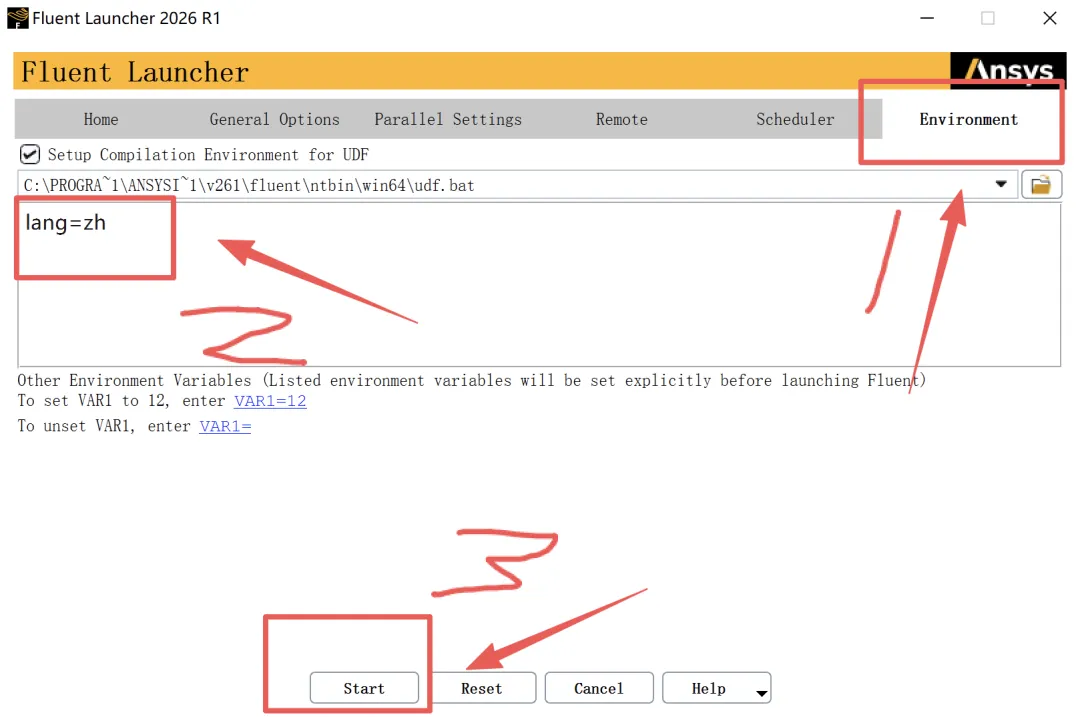Image resolution: width=1080 pixels, height=717 pixels.
Task: Click the 'Other Environment Variables' description text
Action: coord(472,380)
